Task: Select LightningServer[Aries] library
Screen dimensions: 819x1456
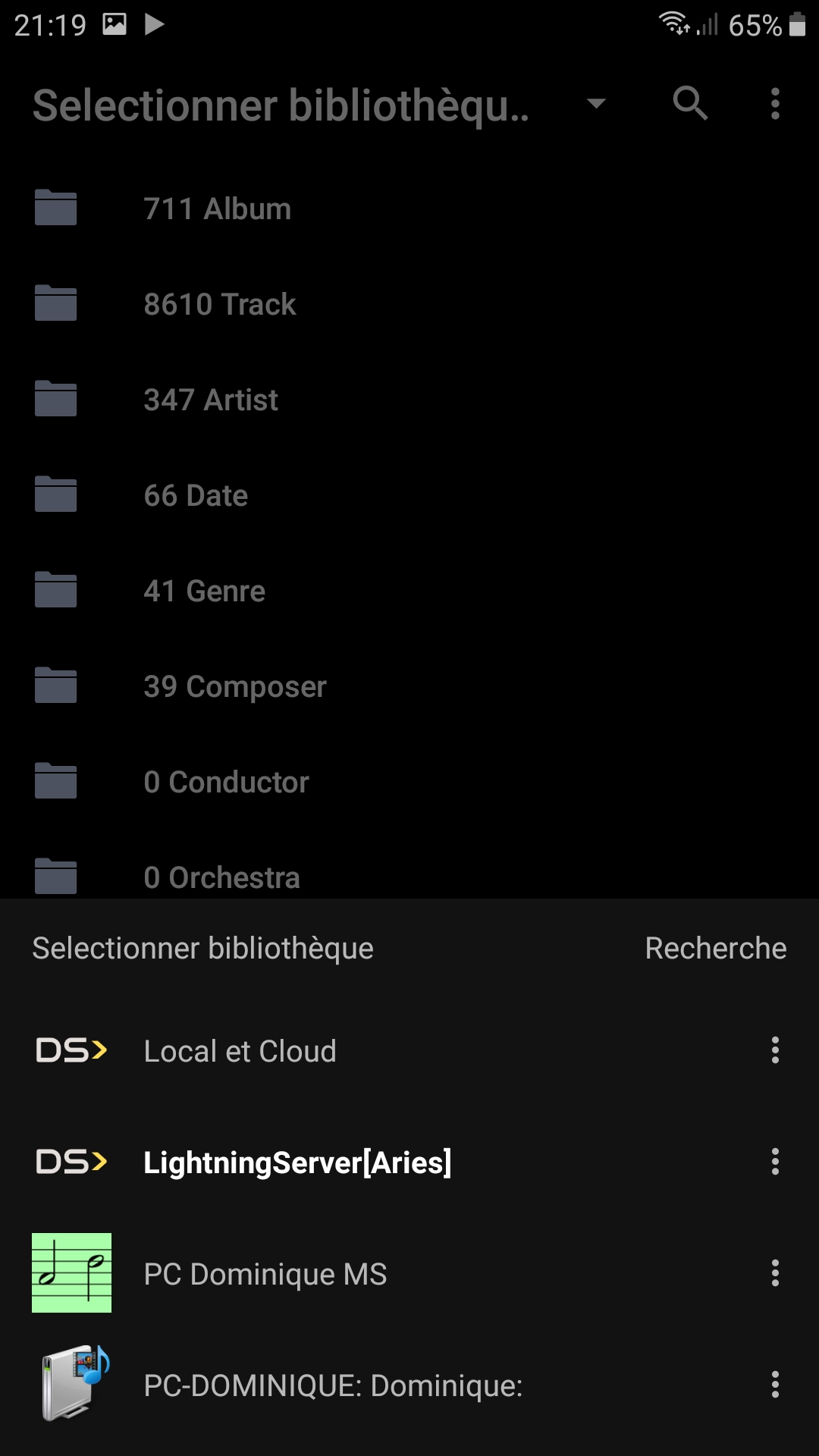Action: tap(297, 1163)
